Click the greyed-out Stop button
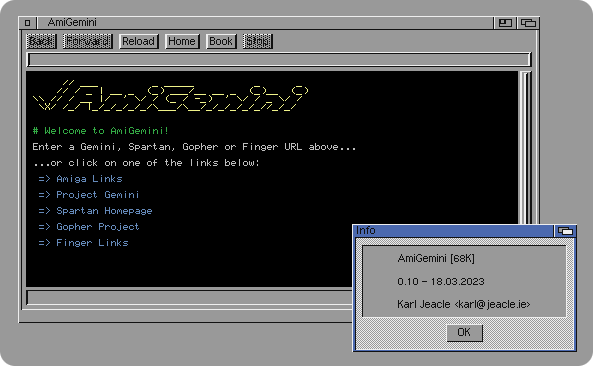593x366 pixels. click(258, 41)
